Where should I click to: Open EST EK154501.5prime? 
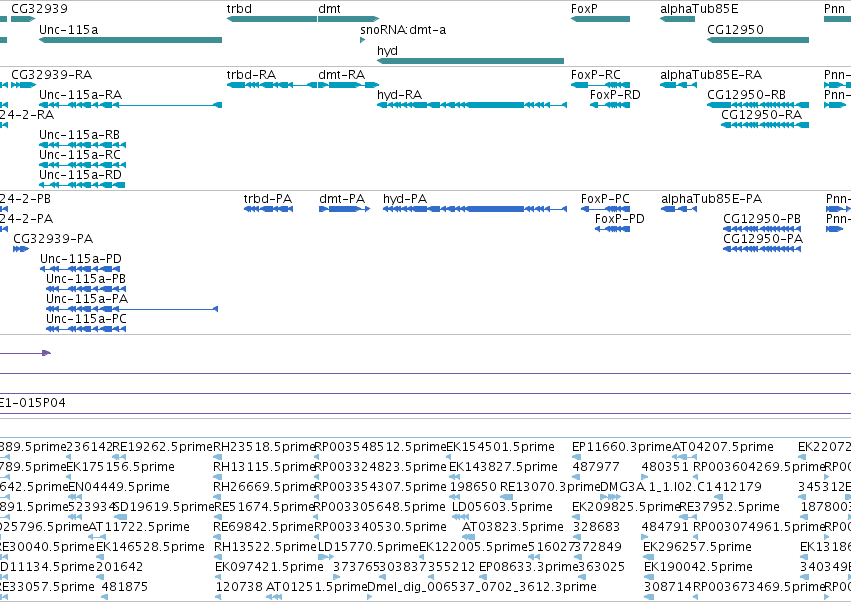500,447
